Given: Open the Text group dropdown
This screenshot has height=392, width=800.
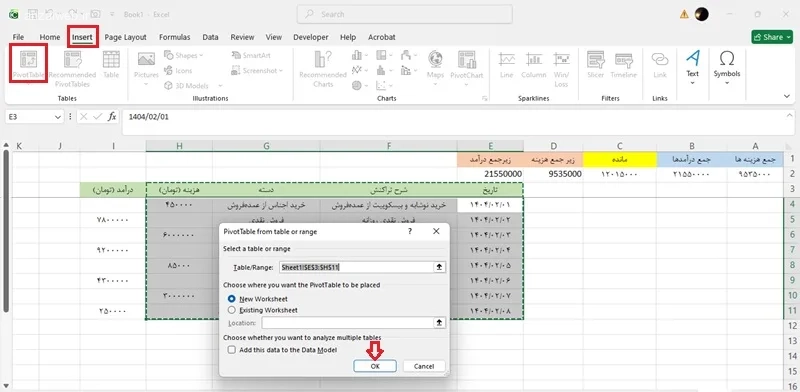Looking at the screenshot, I should pos(692,67).
